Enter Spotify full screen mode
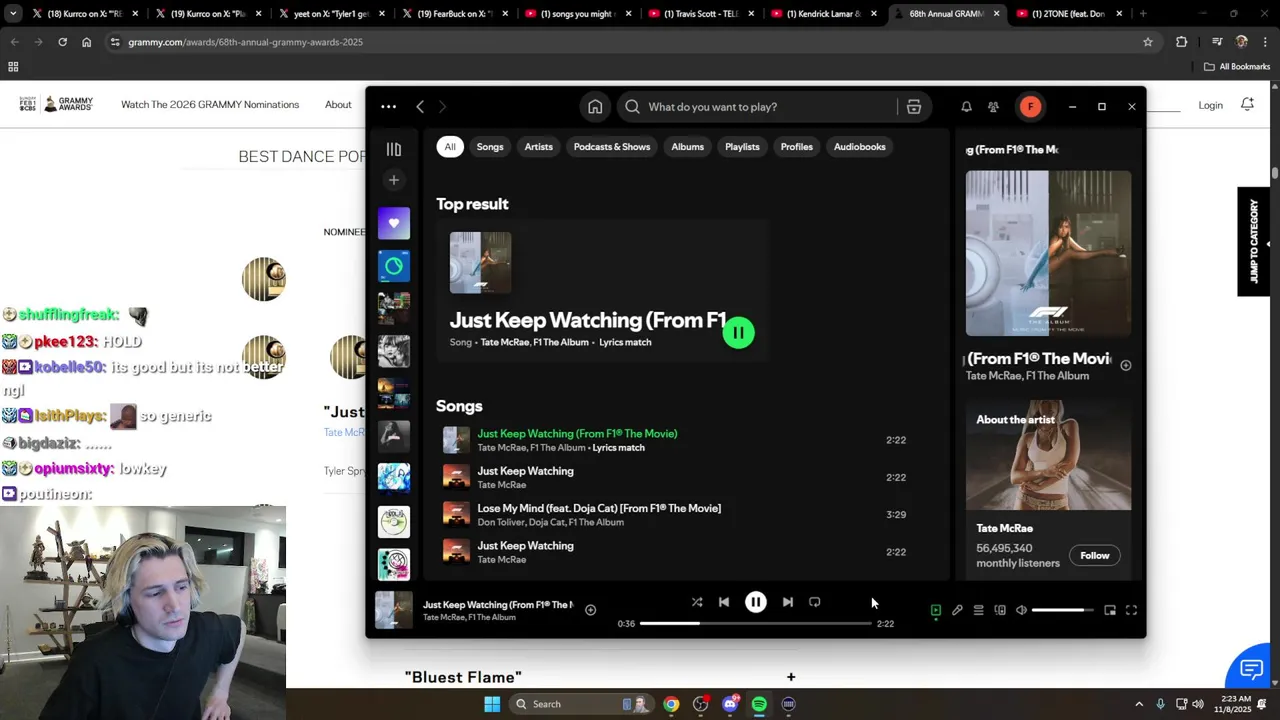Screen dimensions: 1280x720 tap(1131, 610)
